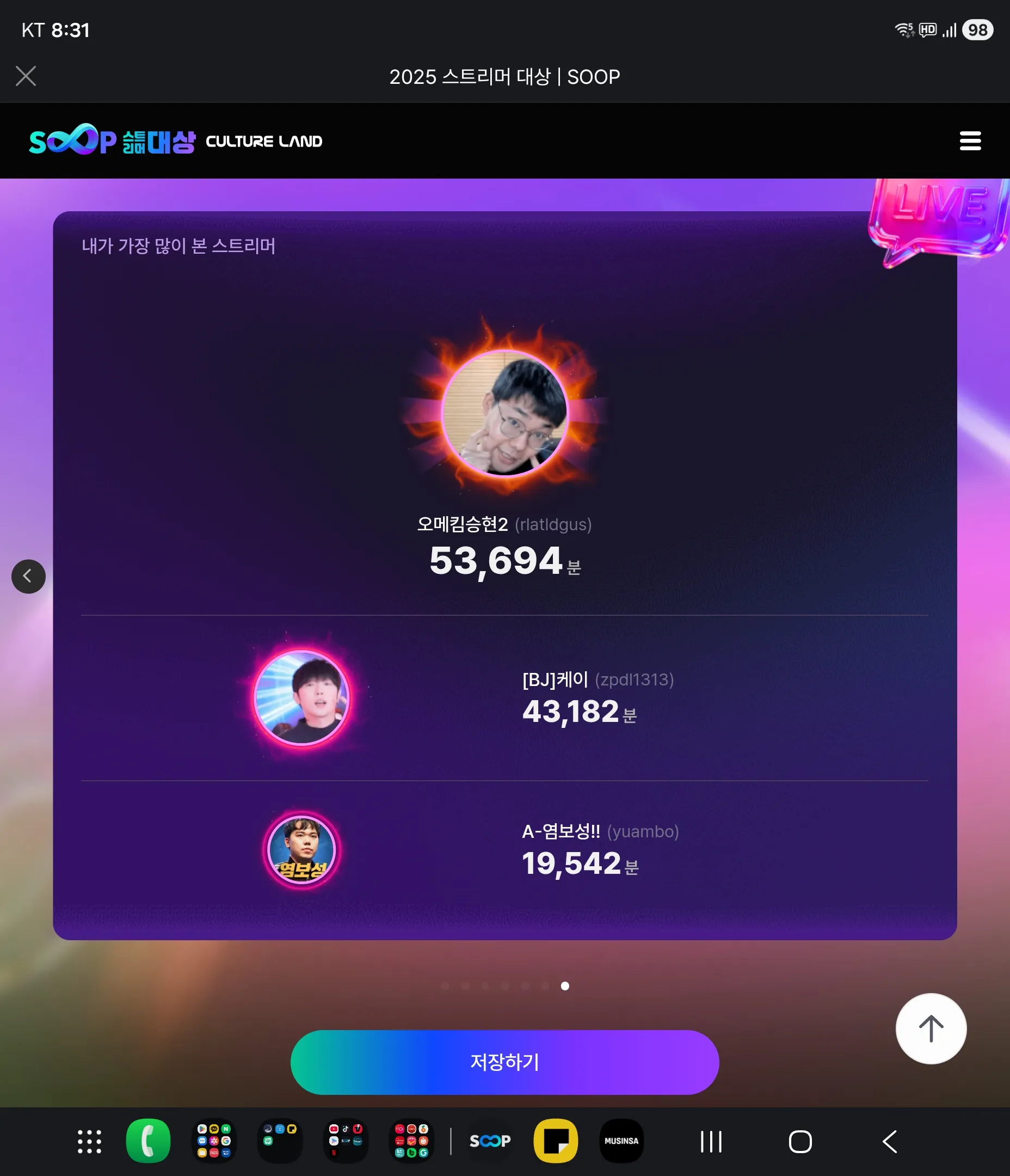Launch the green Phone app

[148, 1141]
